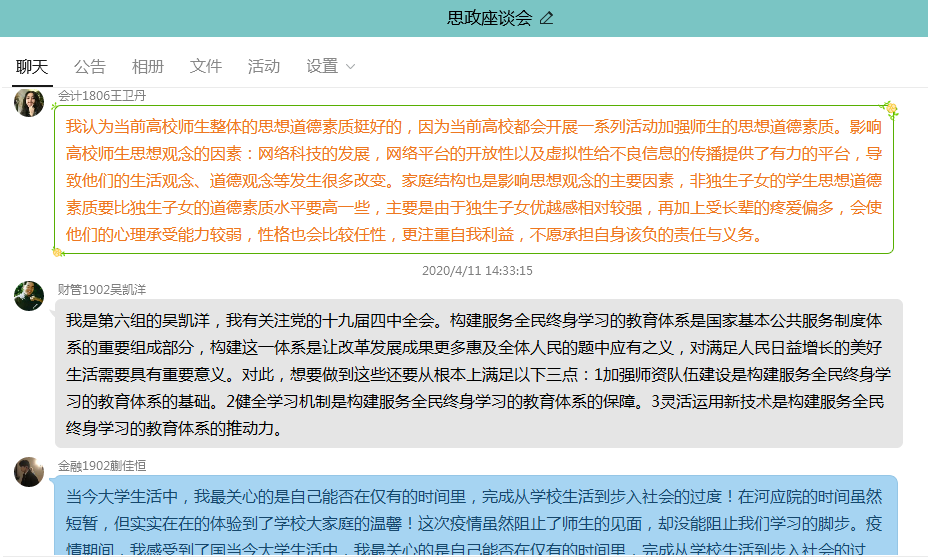Go to the 相册 tab
928x558 pixels.
click(x=148, y=66)
